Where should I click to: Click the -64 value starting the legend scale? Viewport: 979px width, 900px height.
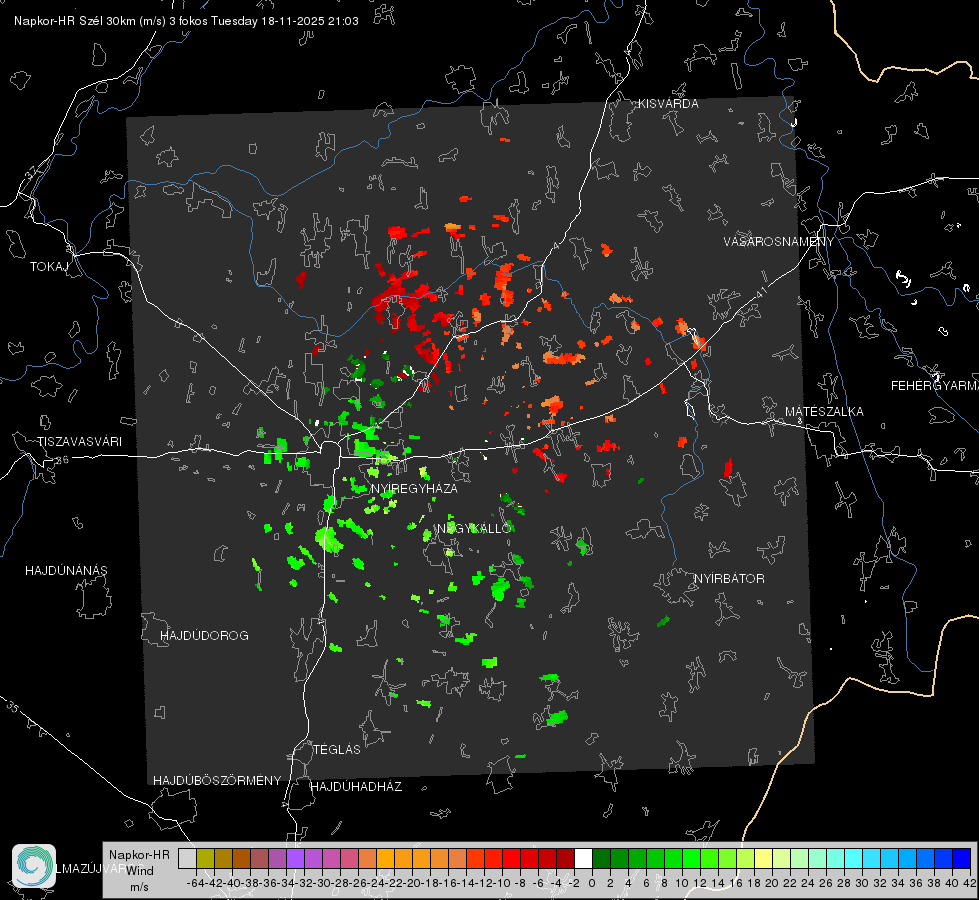[196, 883]
